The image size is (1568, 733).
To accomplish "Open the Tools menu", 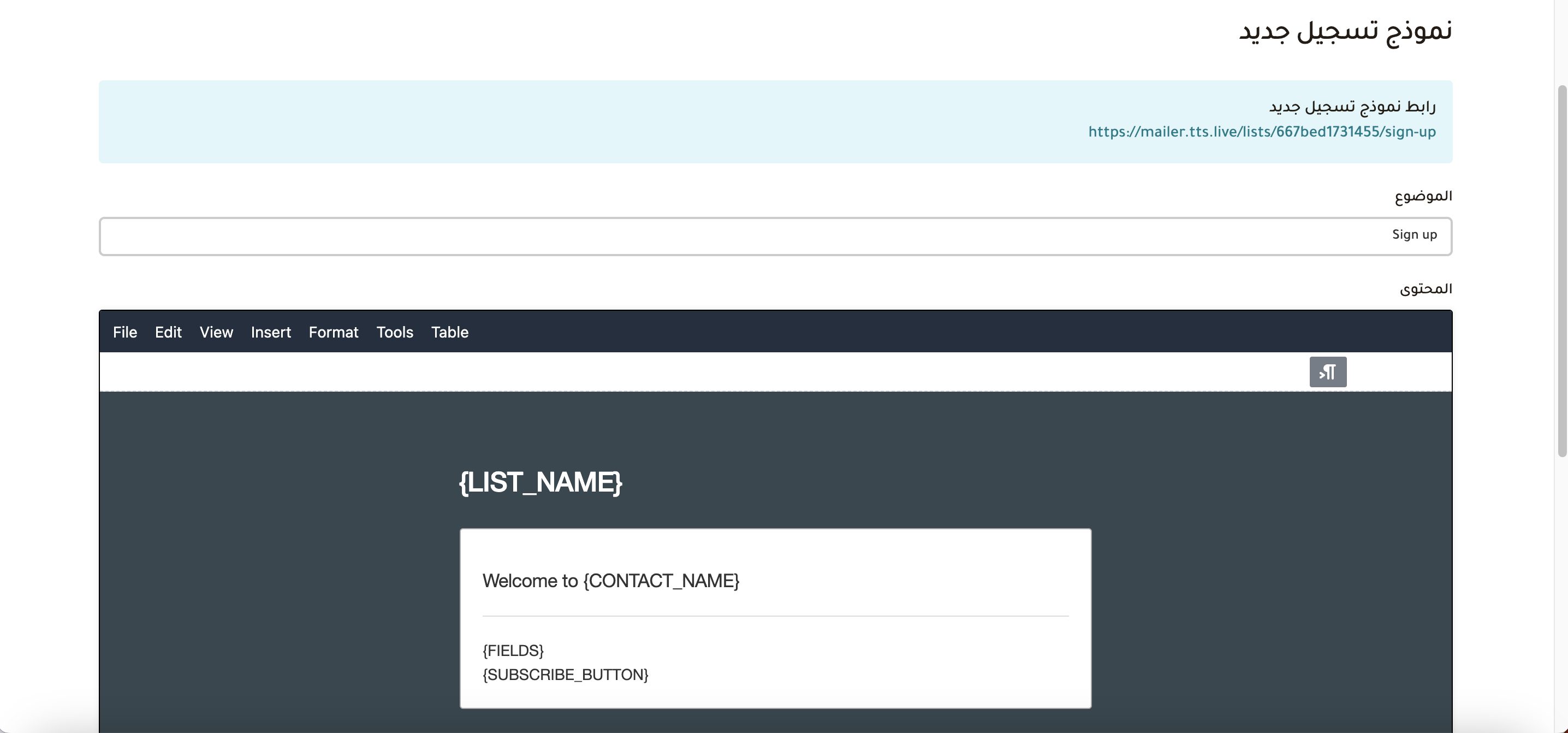I will coord(394,333).
